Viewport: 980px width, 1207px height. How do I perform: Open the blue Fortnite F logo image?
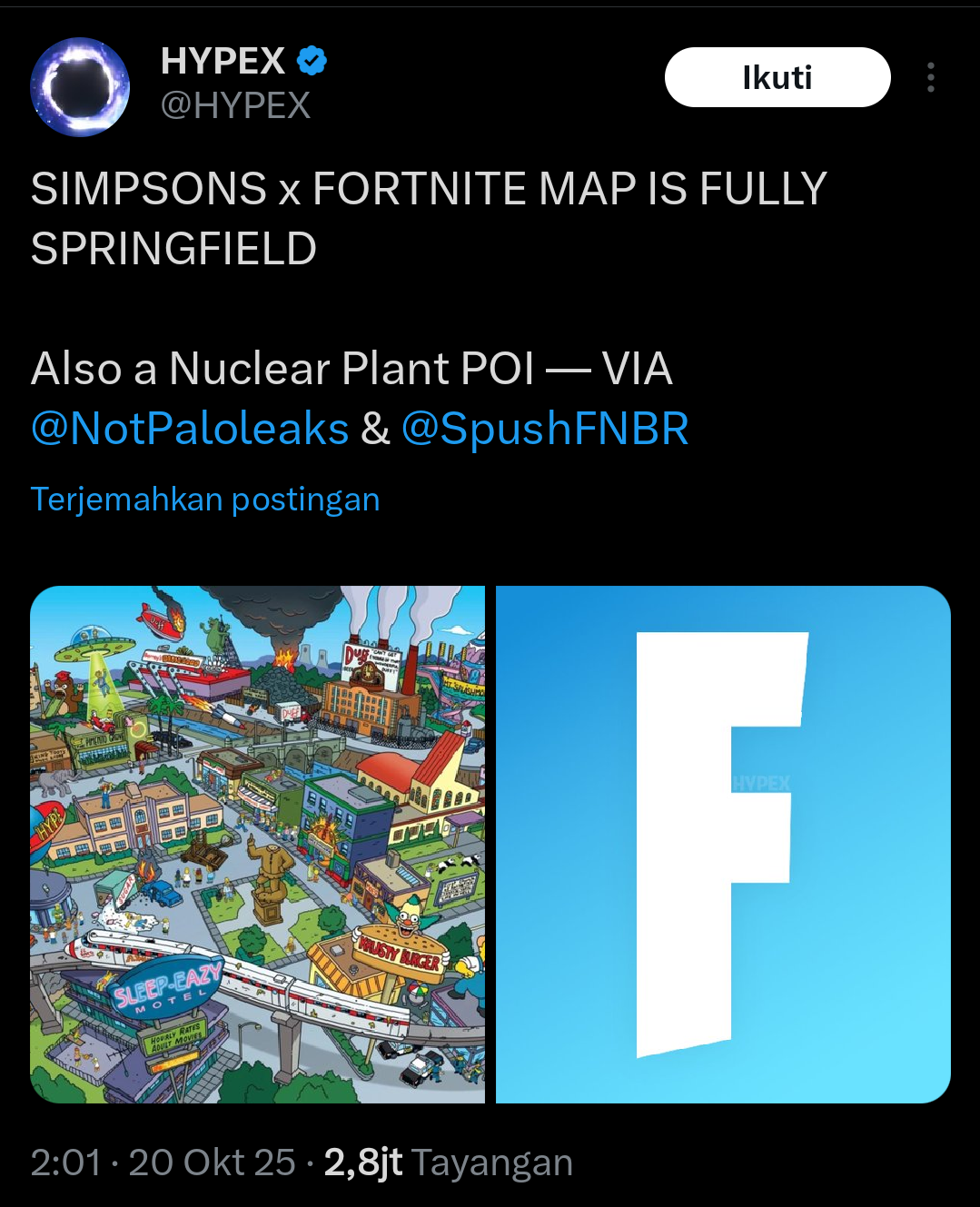pyautogui.click(x=722, y=844)
